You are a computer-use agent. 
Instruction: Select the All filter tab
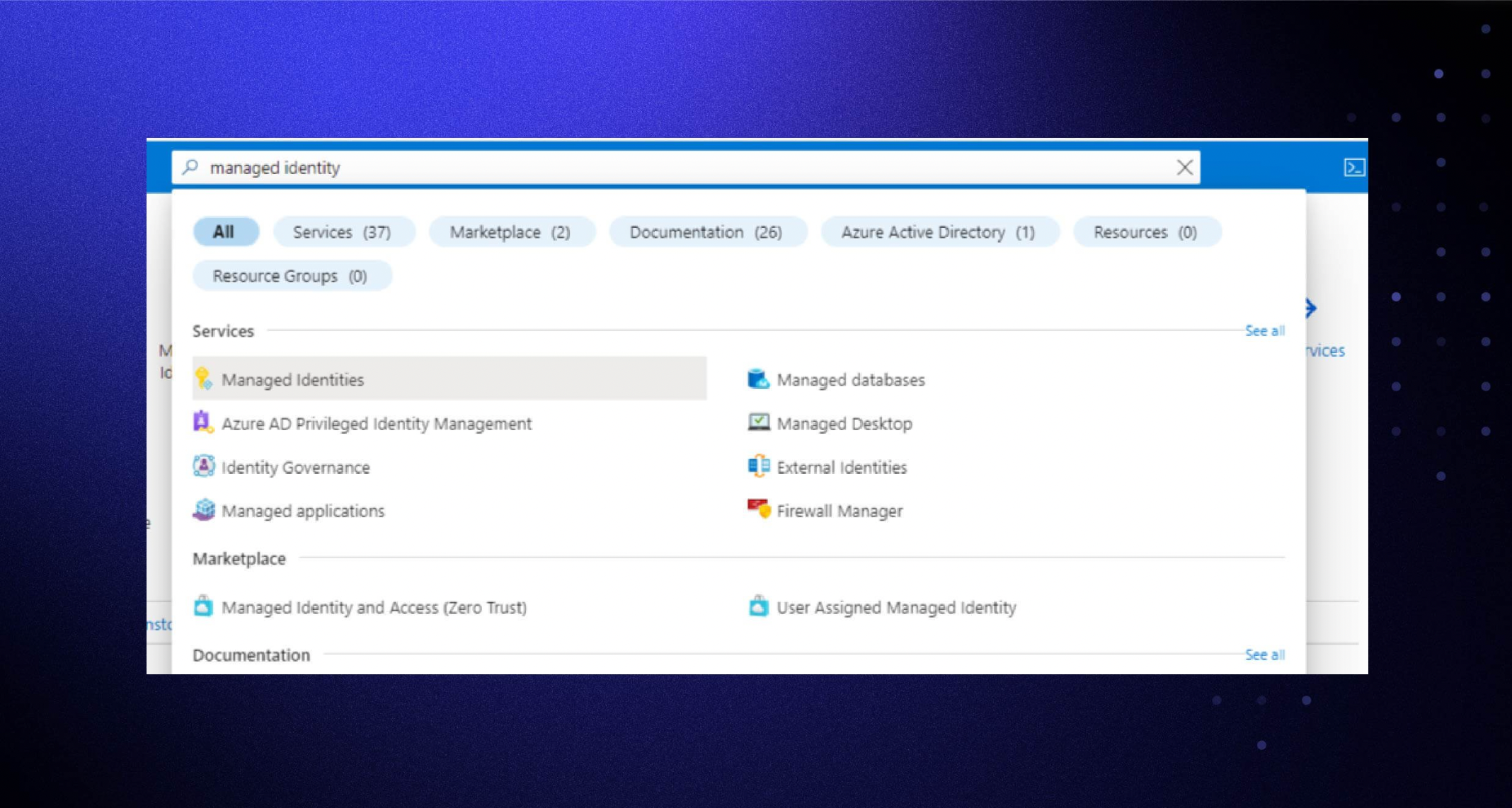[x=226, y=232]
